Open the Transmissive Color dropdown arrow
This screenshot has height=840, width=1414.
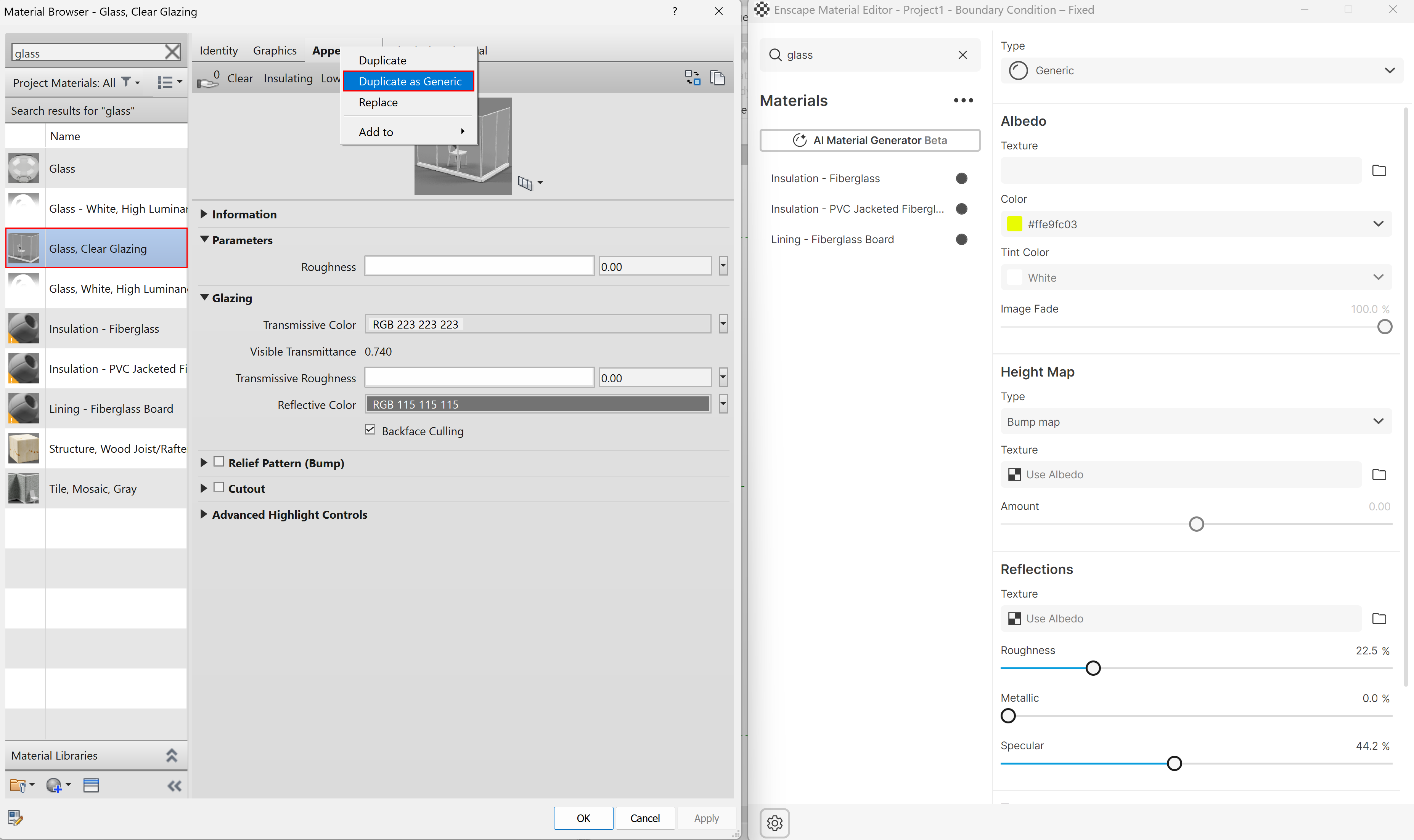(x=723, y=324)
